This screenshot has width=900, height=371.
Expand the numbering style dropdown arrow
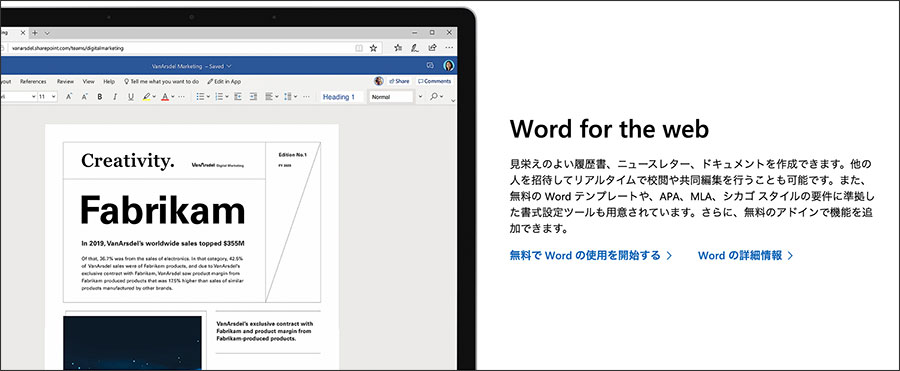point(227,97)
